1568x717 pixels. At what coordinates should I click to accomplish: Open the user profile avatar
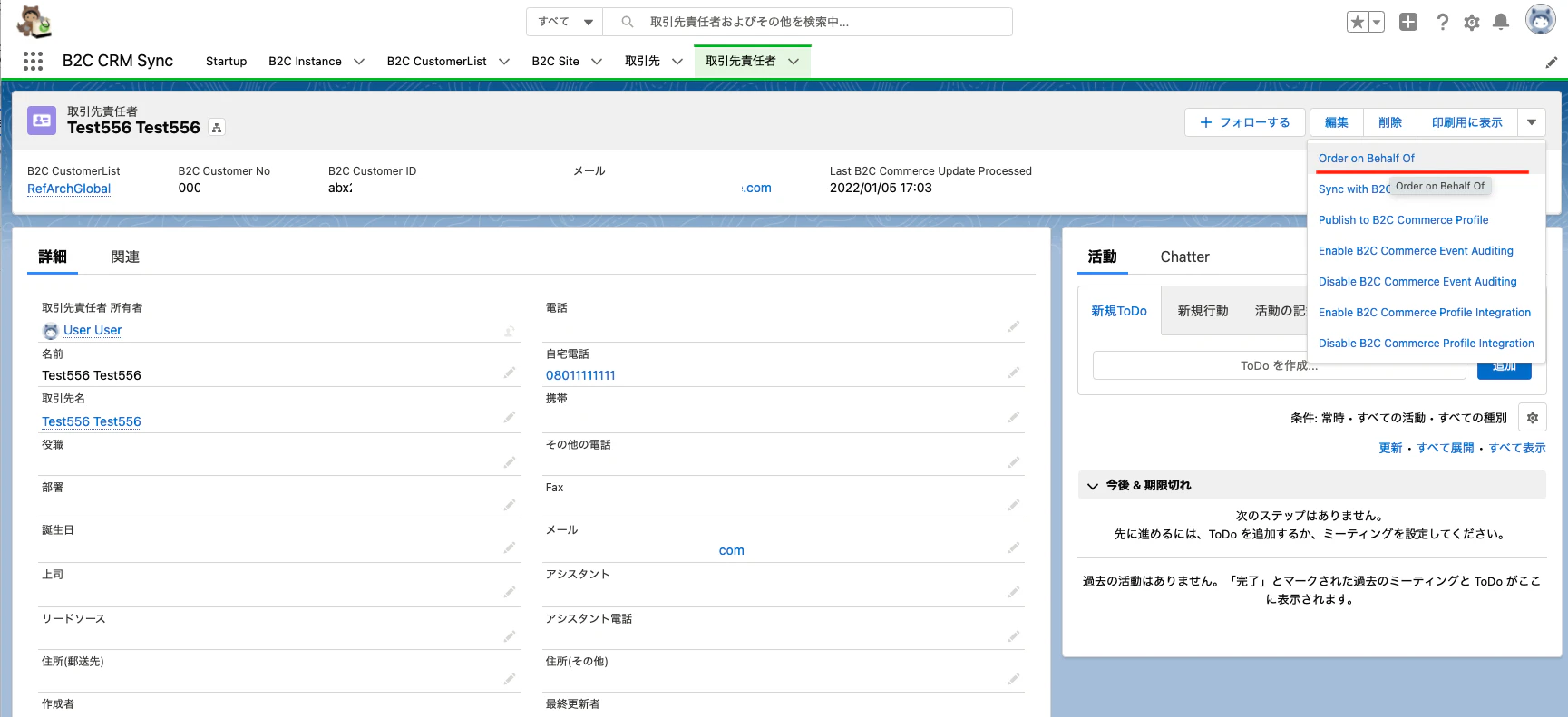[x=1540, y=20]
